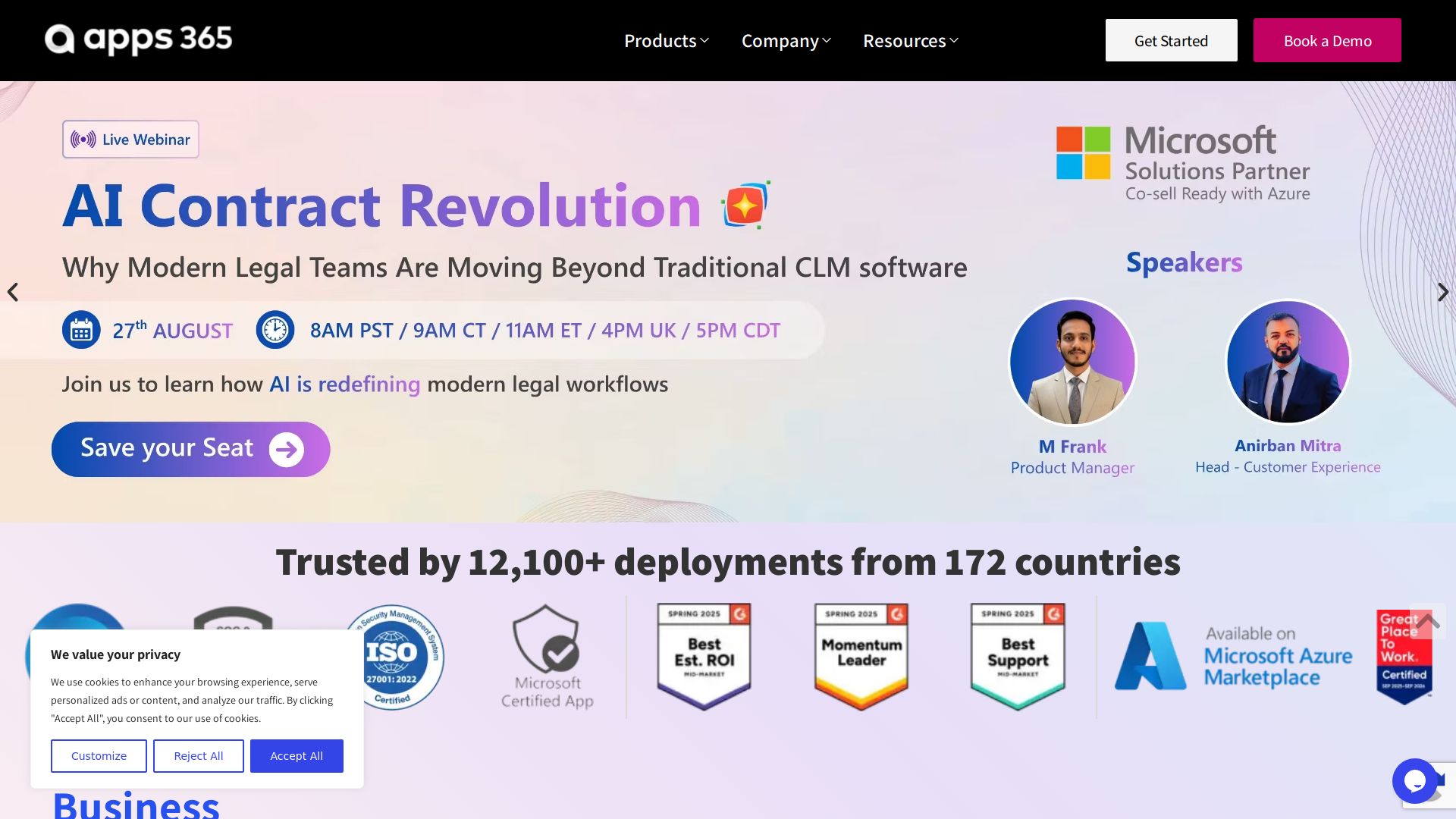Viewport: 1456px width, 819px height.
Task: Click the G2 Best Support badge
Action: coord(1018,657)
